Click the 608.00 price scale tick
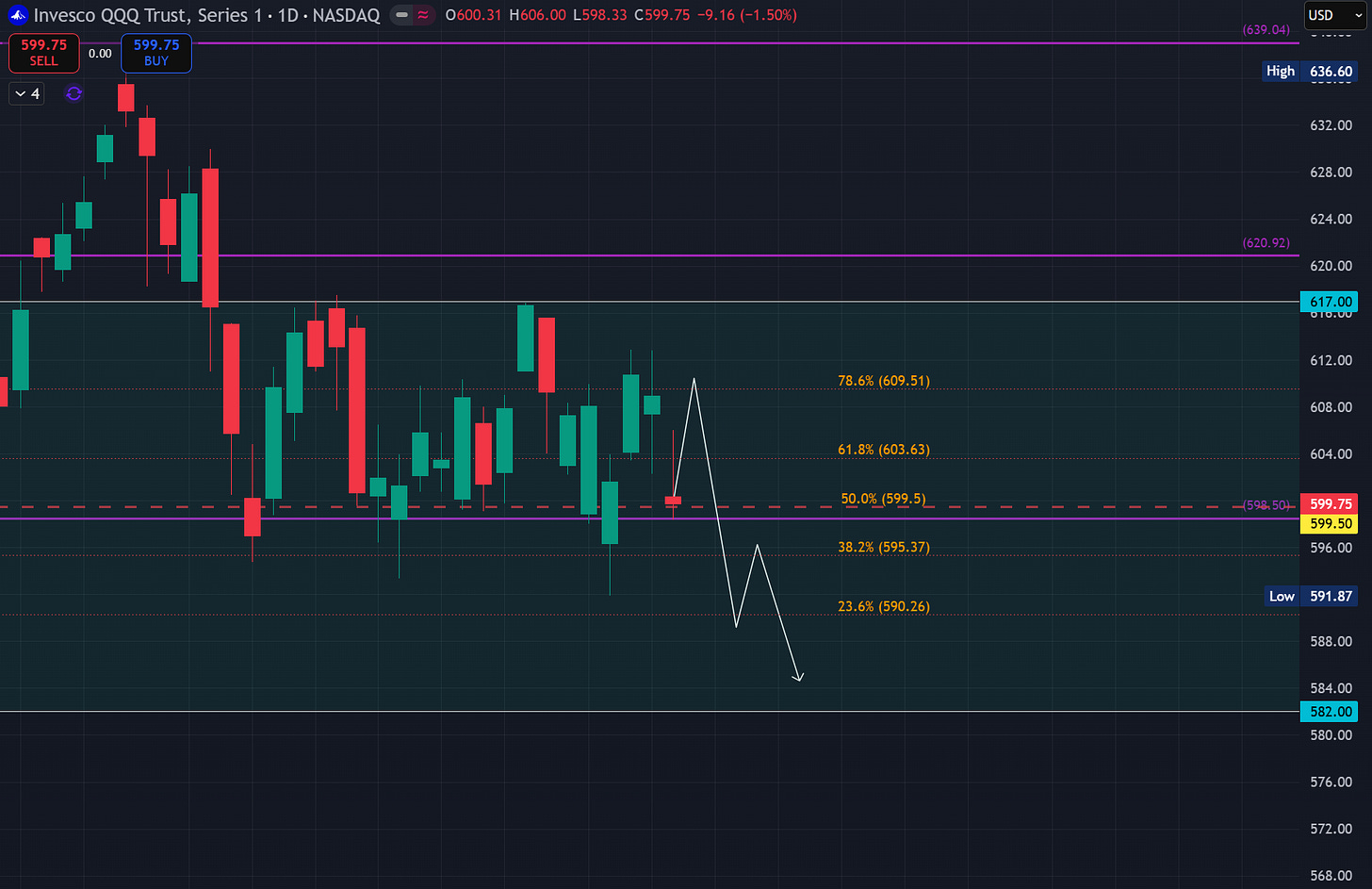 [1331, 407]
